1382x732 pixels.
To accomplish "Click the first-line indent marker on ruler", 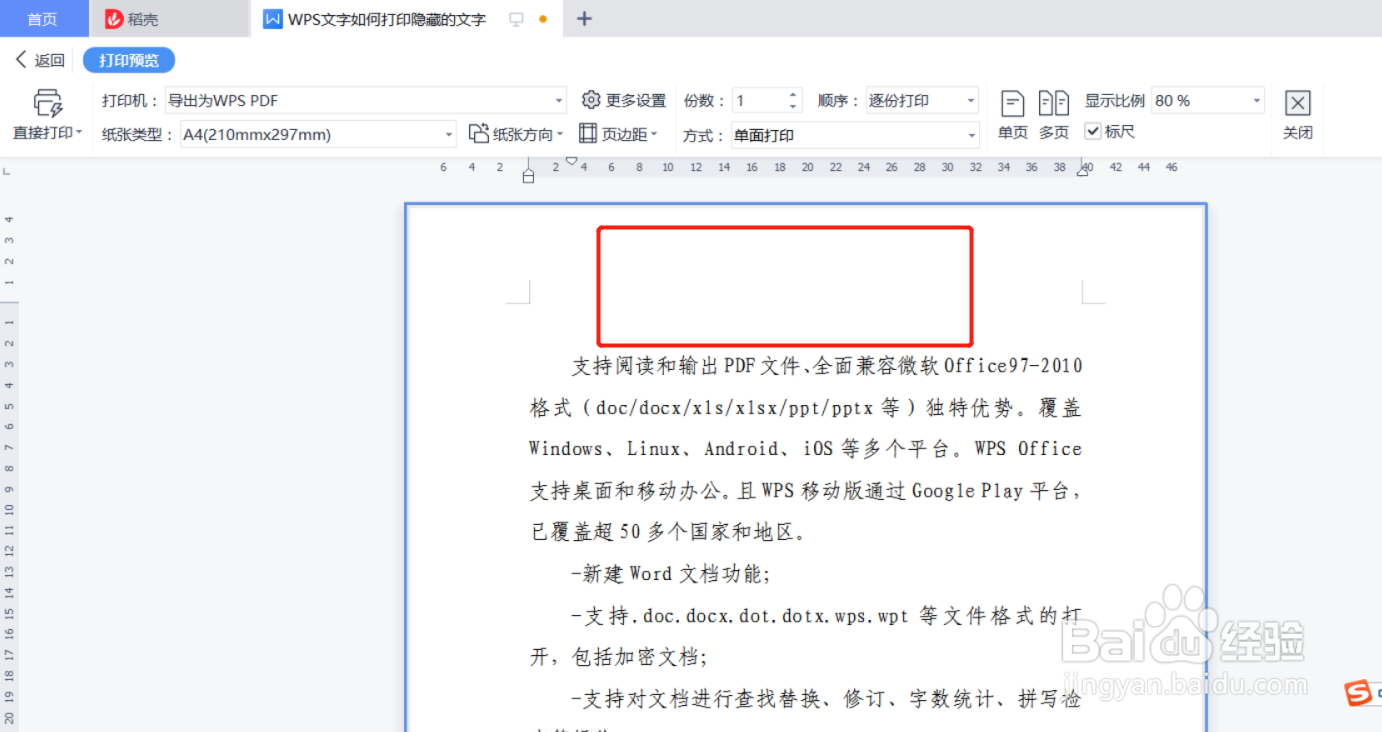I will click(571, 160).
